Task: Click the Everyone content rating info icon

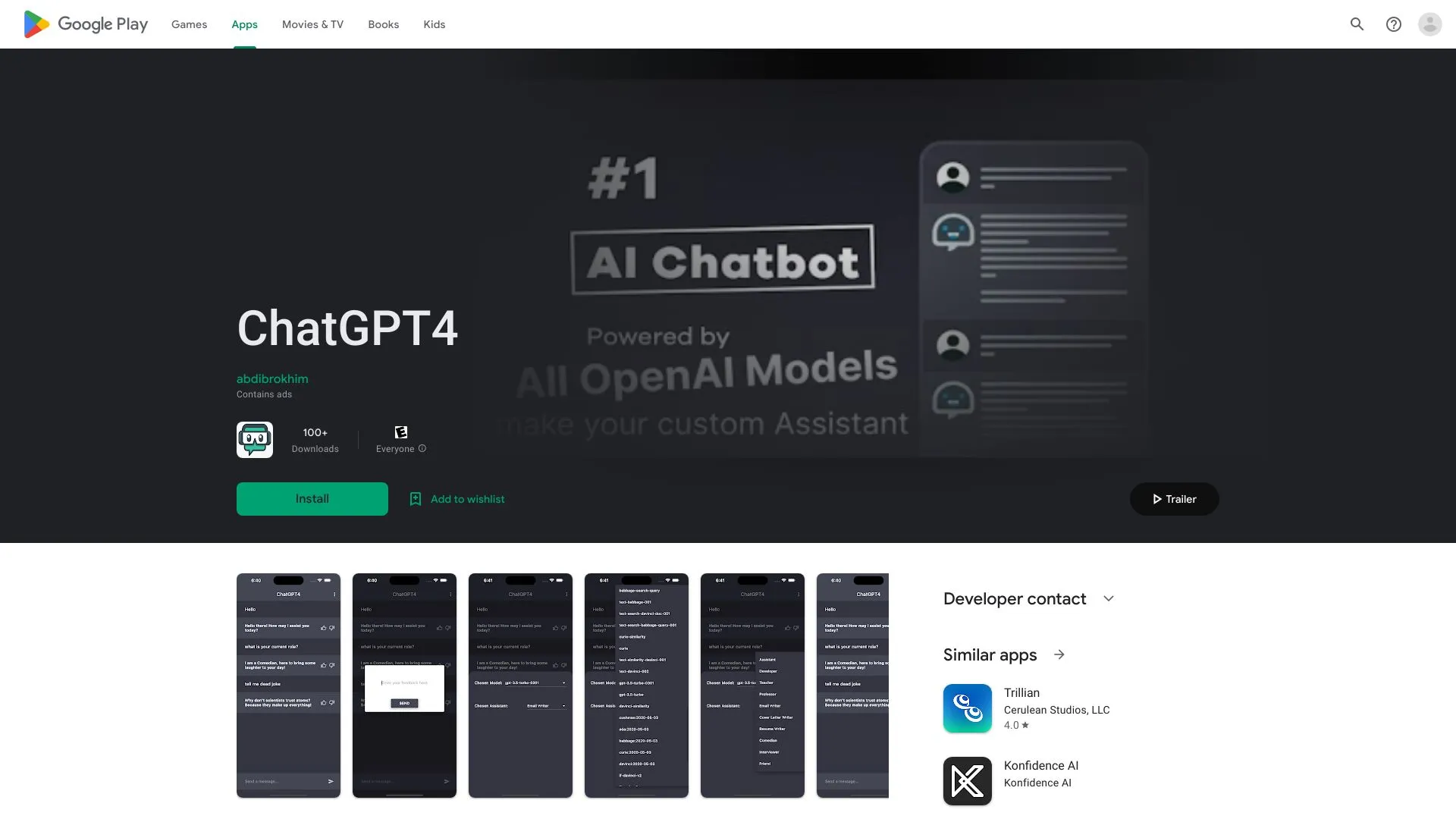Action: tap(422, 449)
